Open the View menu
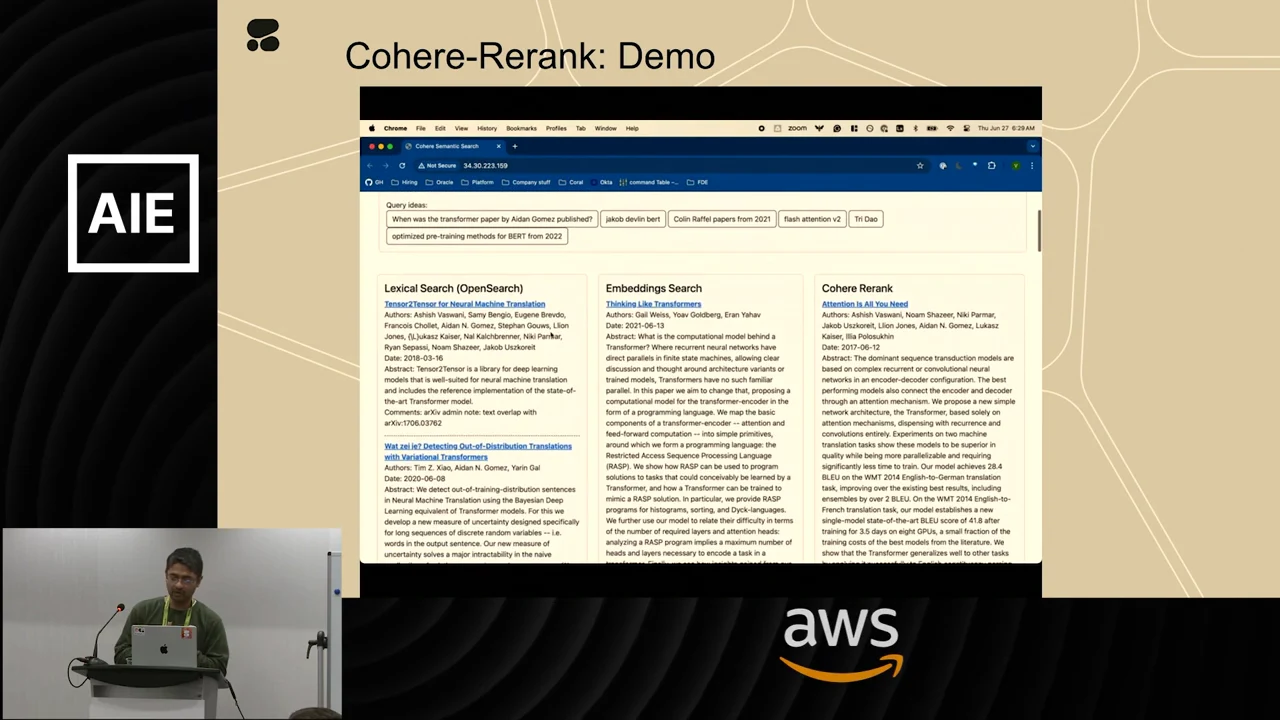This screenshot has width=1280, height=720. pyautogui.click(x=461, y=128)
